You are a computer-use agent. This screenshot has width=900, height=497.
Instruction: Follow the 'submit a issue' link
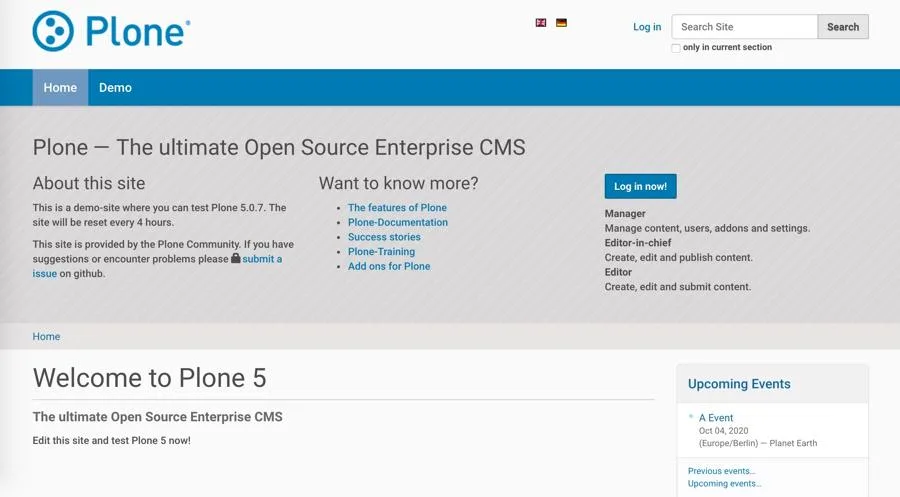tap(262, 259)
